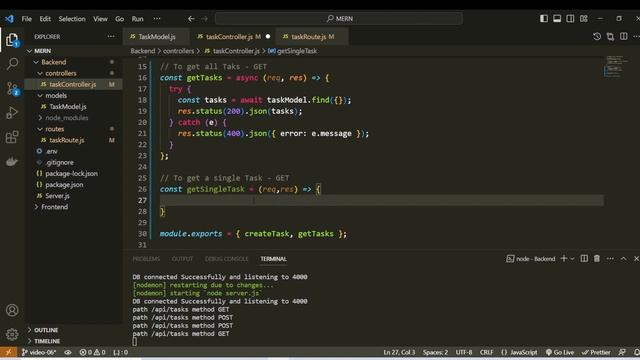Open the Search view icon
Viewport: 640px width, 360px height.
tap(12, 64)
